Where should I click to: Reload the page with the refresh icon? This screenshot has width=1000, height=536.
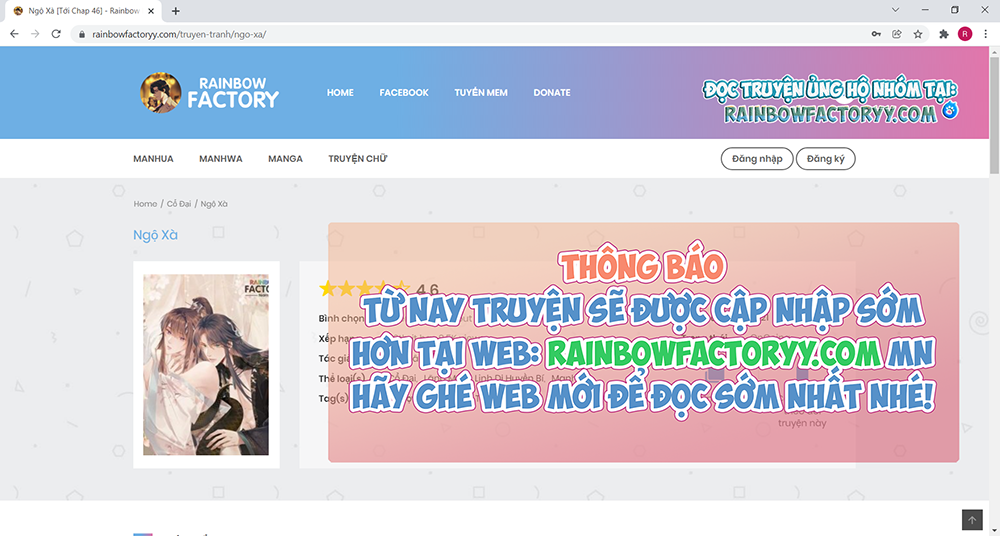(x=57, y=33)
